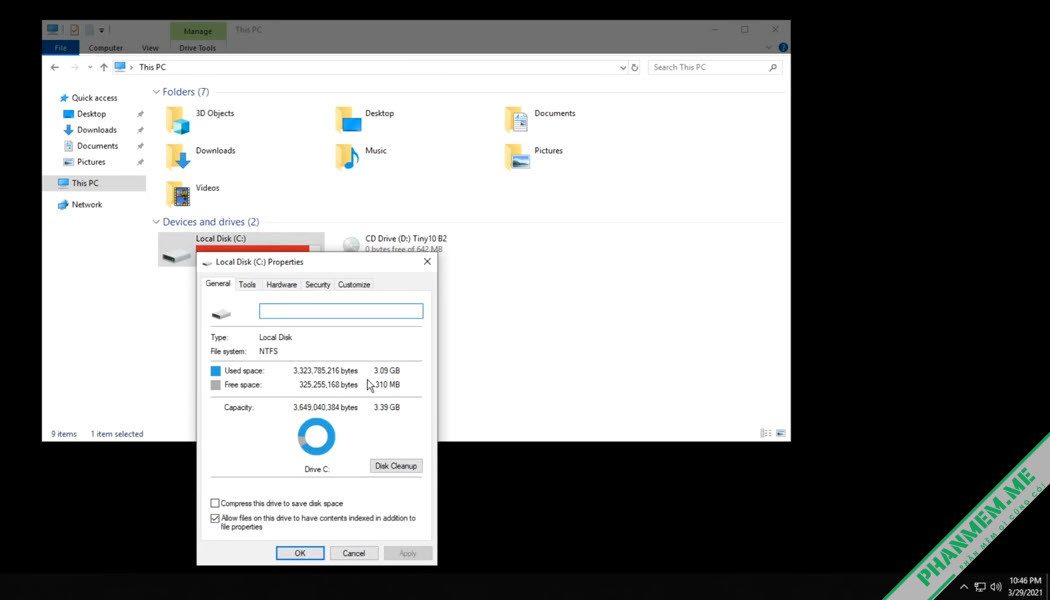Click the Manage contextual tab
The height and width of the screenshot is (600, 1050).
[x=198, y=31]
